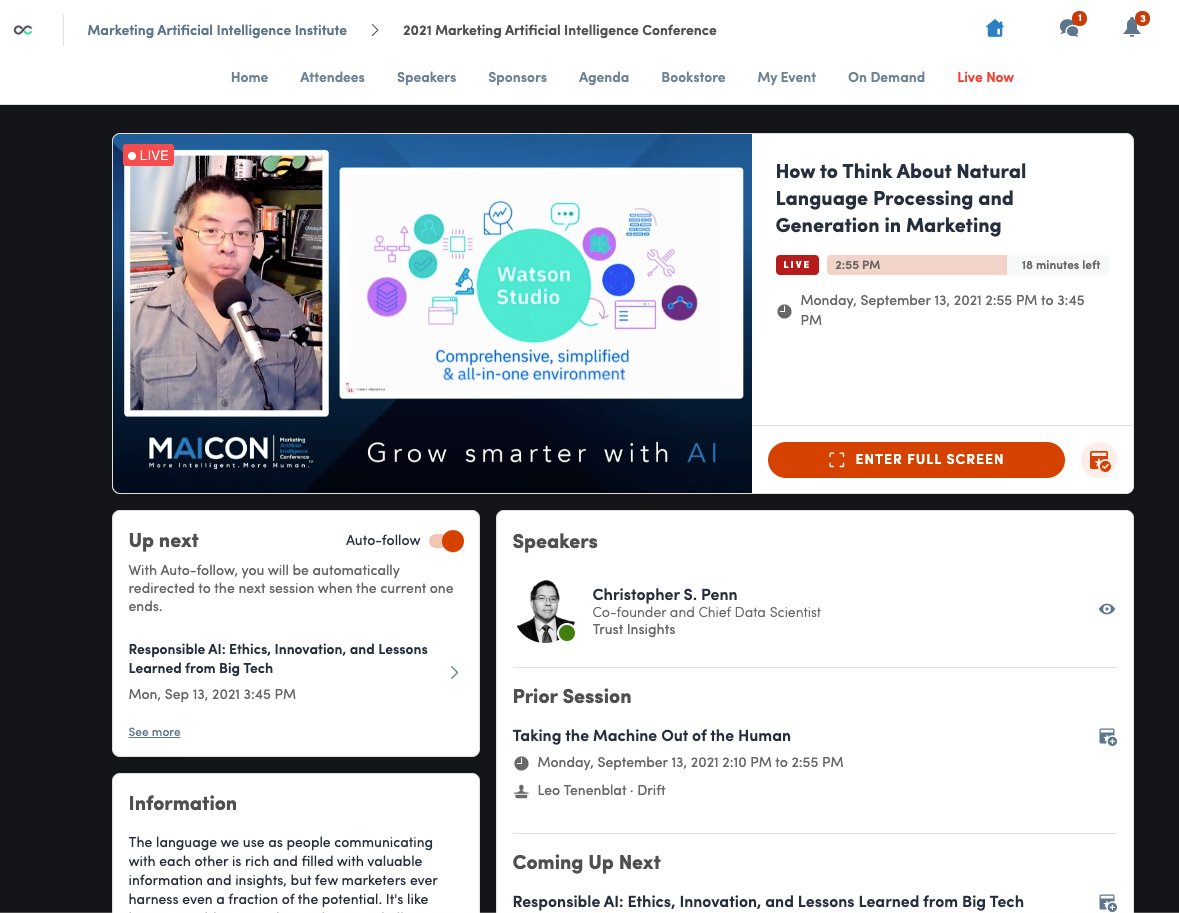
Task: Open the Speakers navigation tab
Action: click(426, 77)
